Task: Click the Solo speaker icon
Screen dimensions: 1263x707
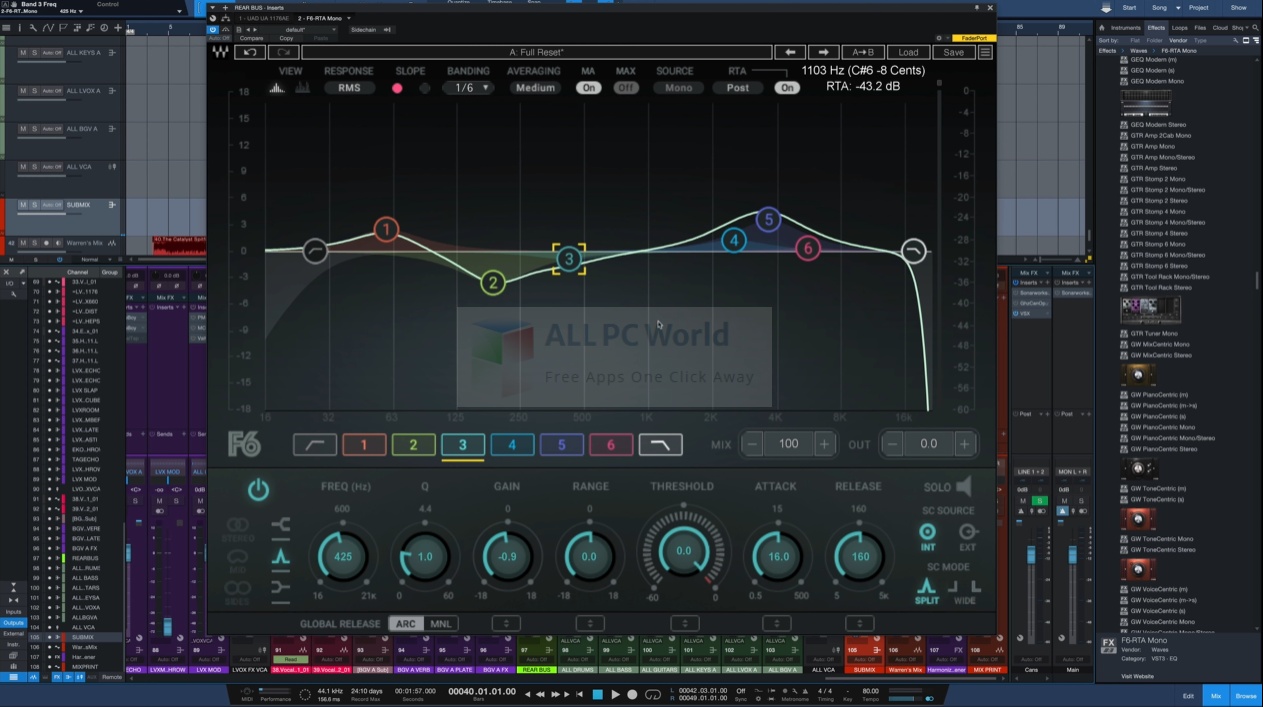Action: 963,487
